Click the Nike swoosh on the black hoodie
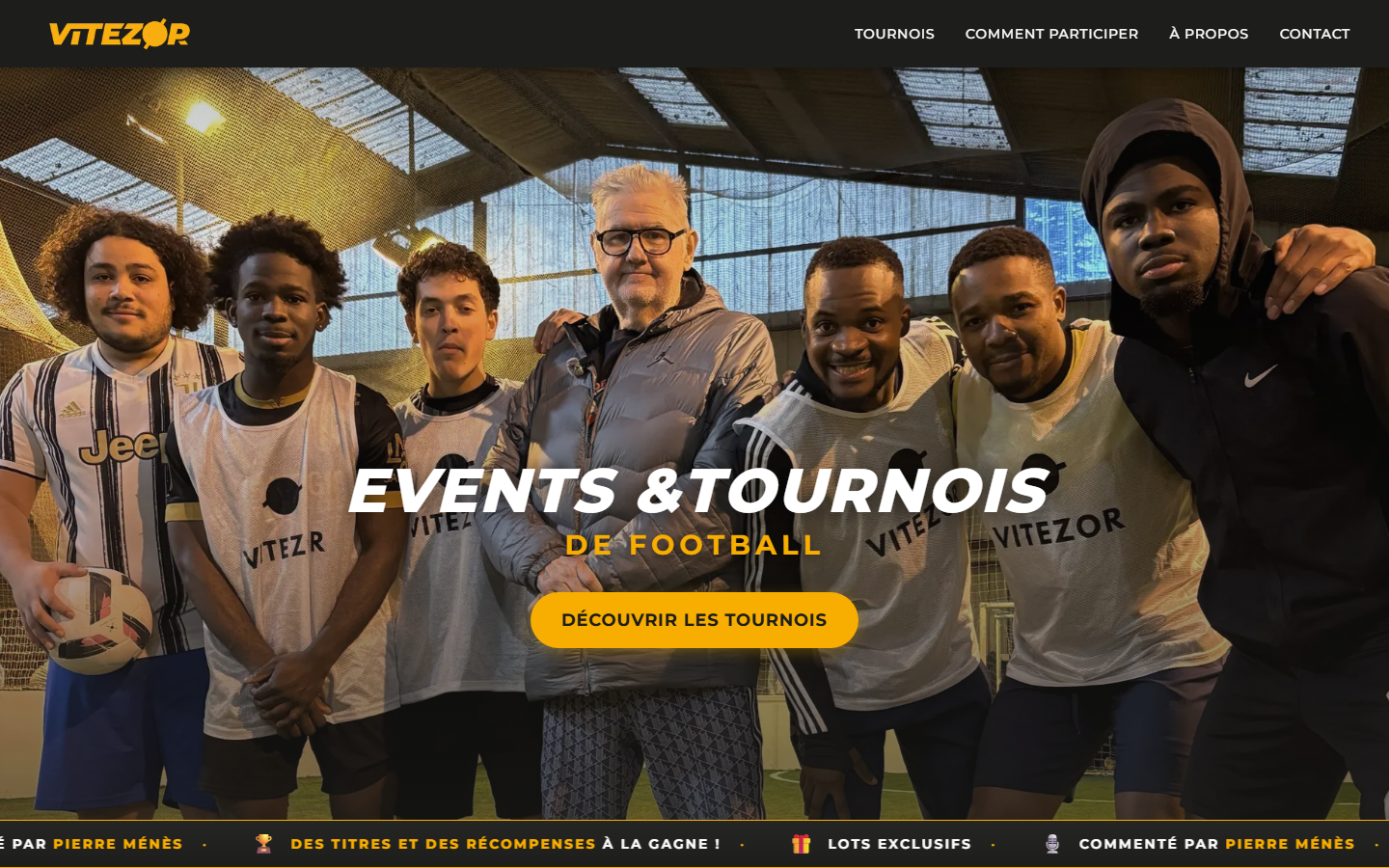This screenshot has height=868, width=1389. click(x=1260, y=375)
